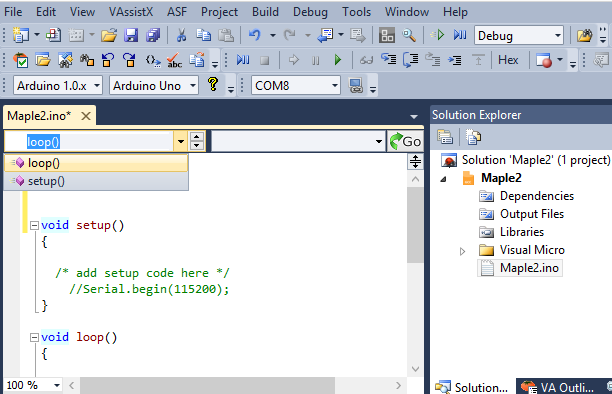The image size is (612, 394).
Task: Collapse the void loop() code block
Action: click(x=34, y=337)
